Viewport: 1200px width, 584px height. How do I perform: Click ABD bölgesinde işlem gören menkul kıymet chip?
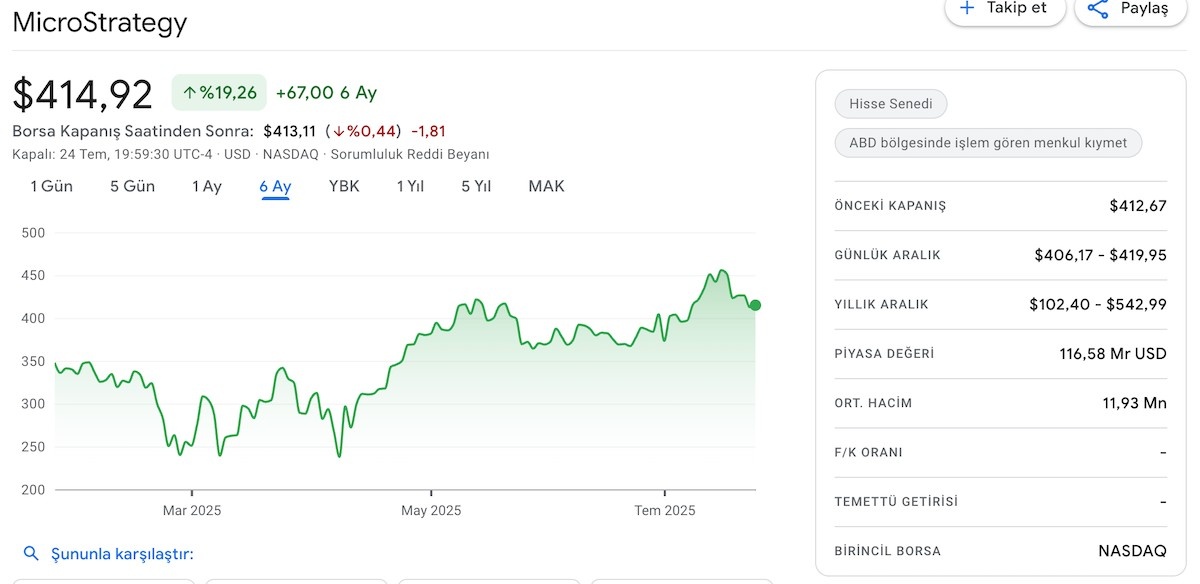pos(988,143)
